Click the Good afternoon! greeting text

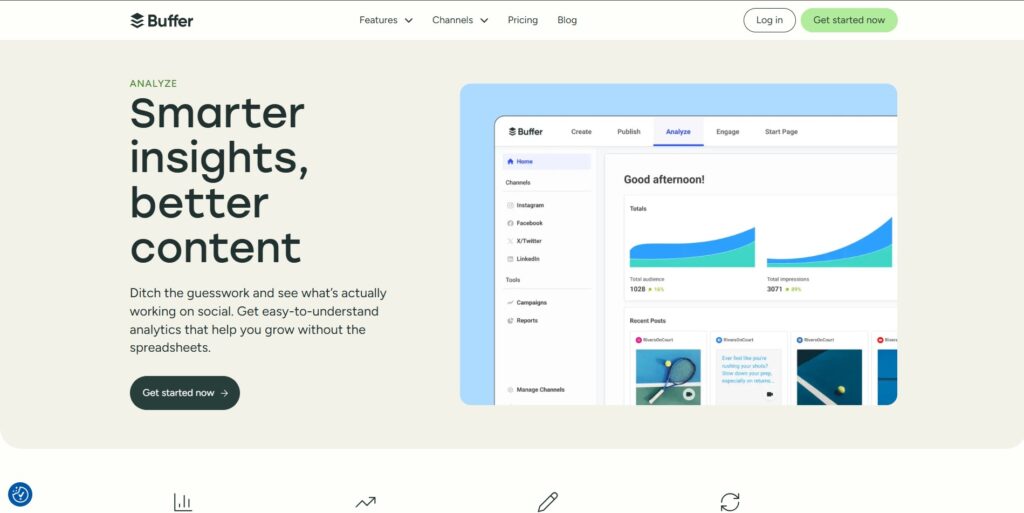pos(664,179)
